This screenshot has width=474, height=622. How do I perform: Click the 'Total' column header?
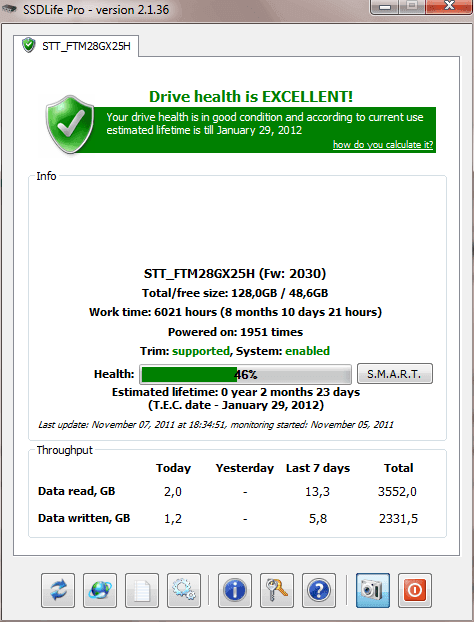tap(398, 468)
